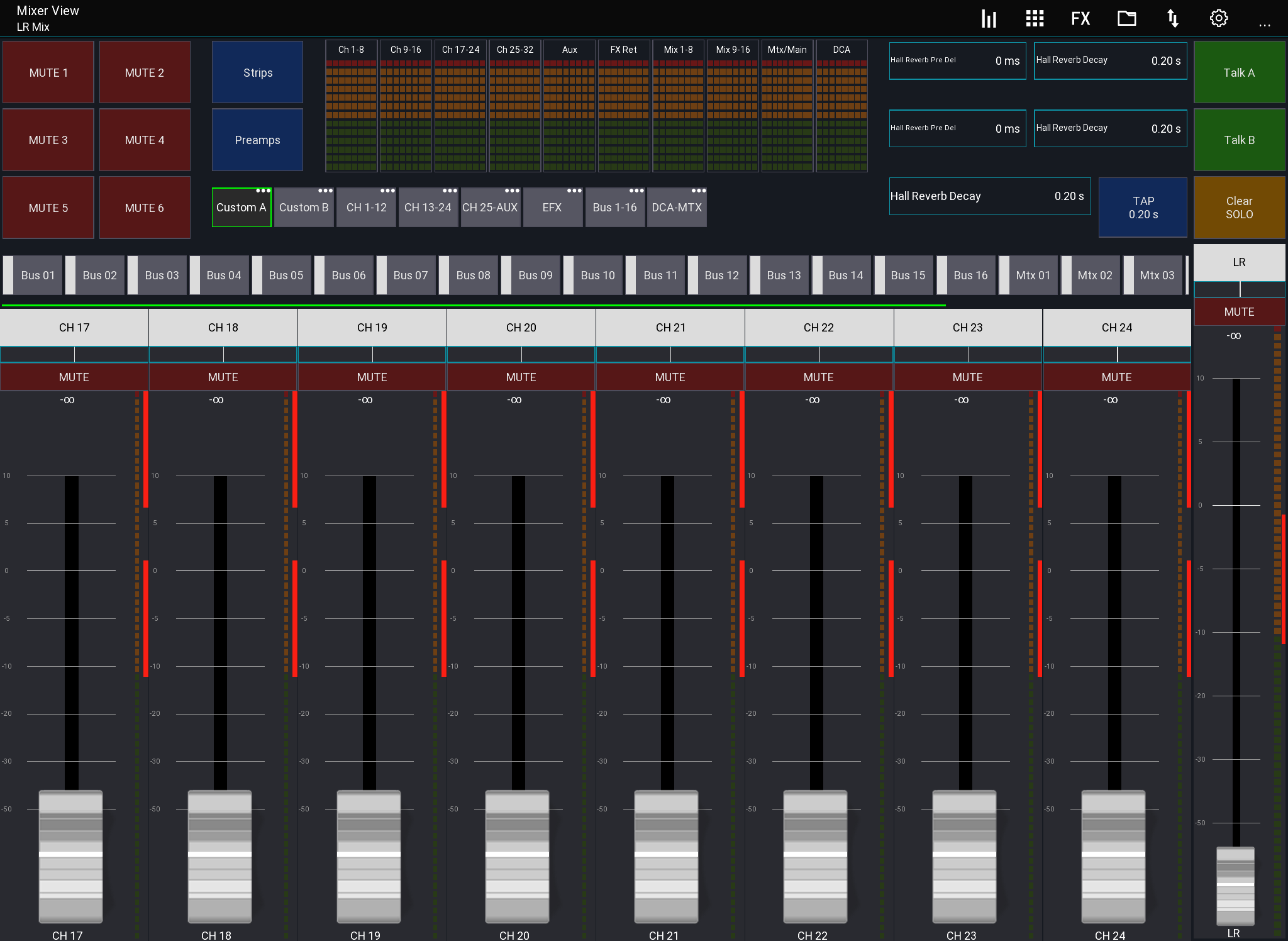Enable Talk A
The width and height of the screenshot is (1288, 941).
[1238, 72]
